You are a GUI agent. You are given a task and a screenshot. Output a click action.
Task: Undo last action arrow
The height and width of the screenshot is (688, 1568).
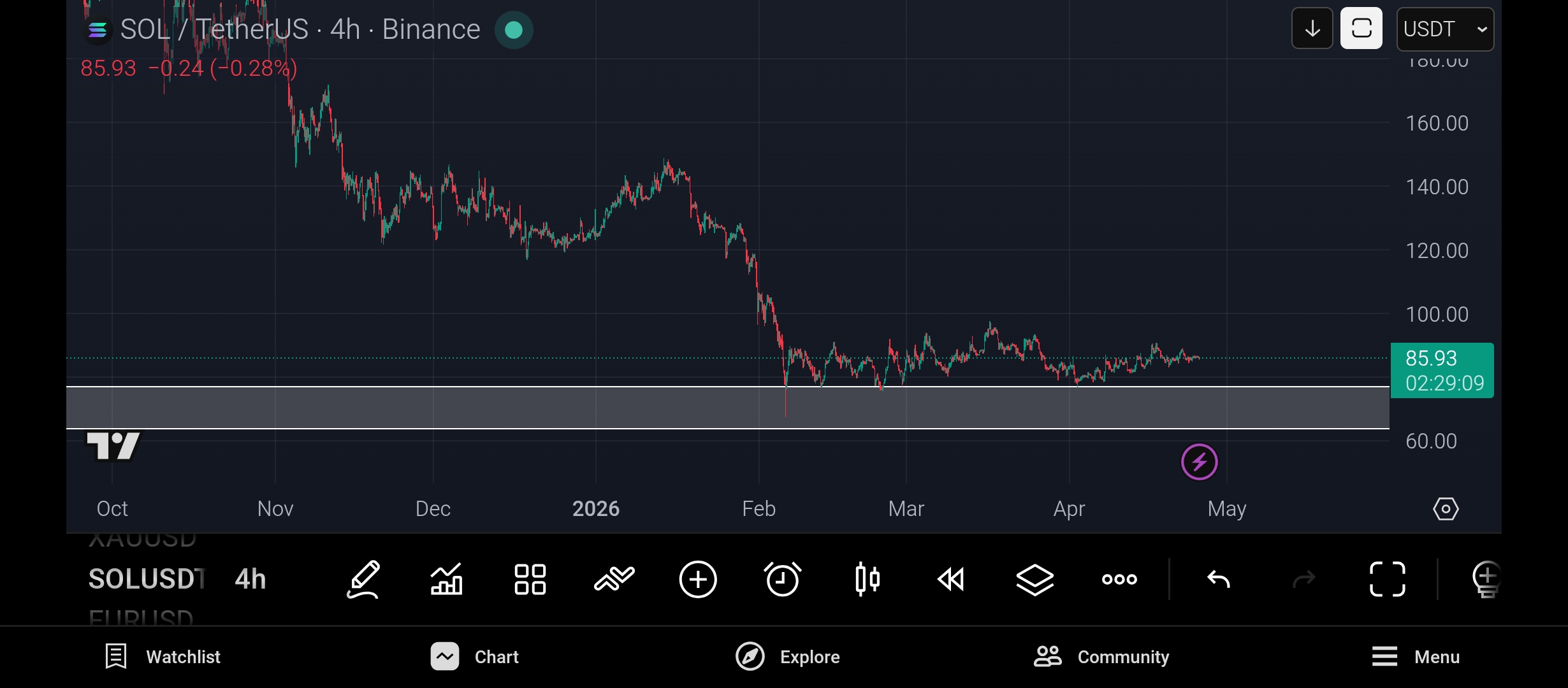(x=1219, y=579)
